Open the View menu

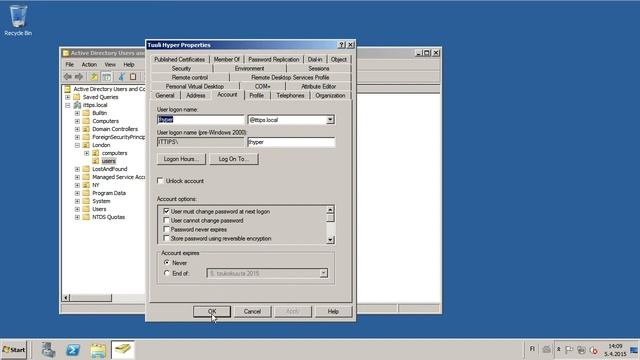coord(110,64)
